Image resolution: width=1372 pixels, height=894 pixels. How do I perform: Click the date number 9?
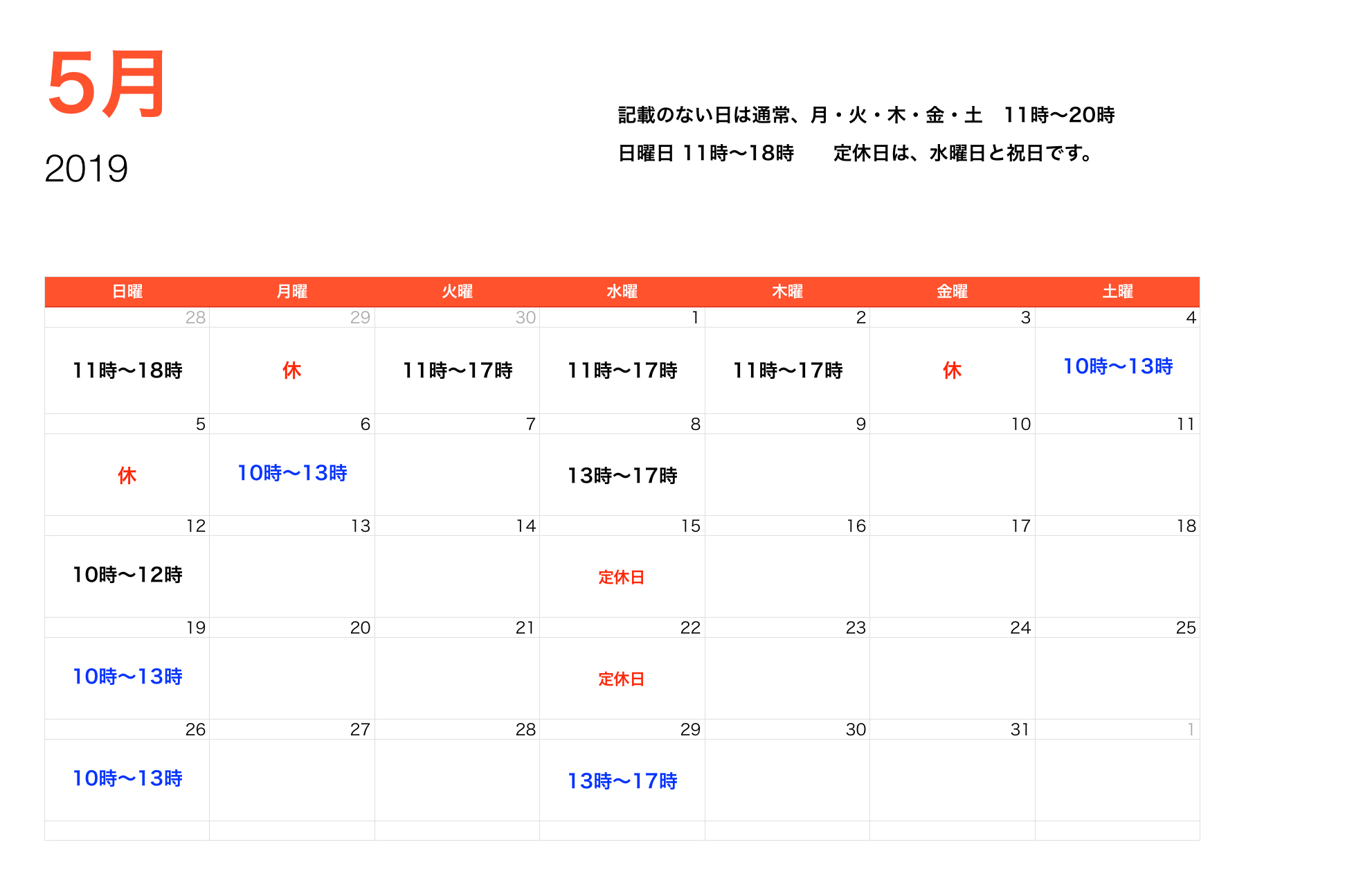[861, 424]
